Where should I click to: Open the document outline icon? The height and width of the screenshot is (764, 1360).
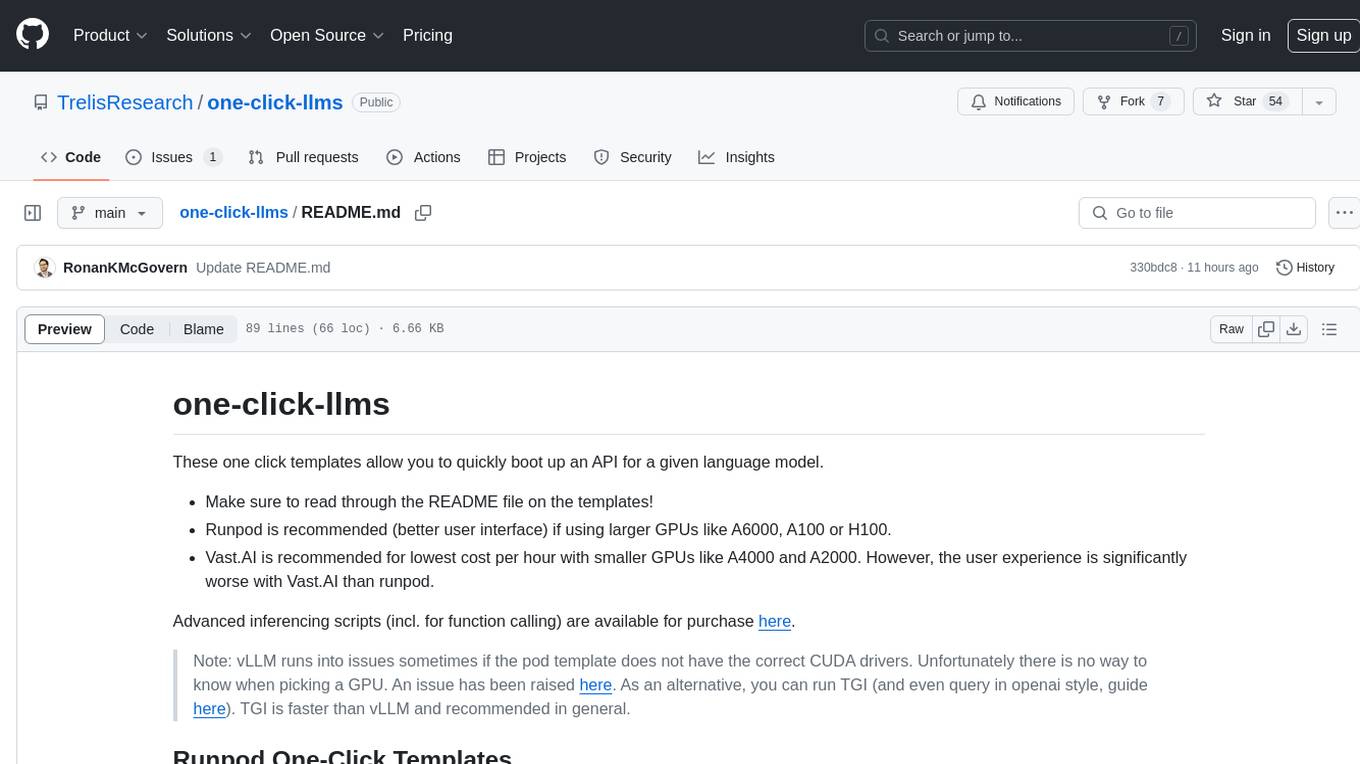point(1329,329)
